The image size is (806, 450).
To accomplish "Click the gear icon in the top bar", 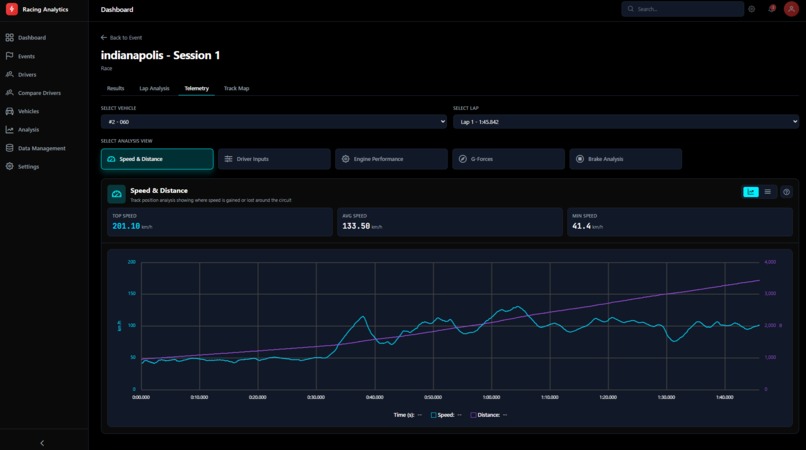I will 752,9.
